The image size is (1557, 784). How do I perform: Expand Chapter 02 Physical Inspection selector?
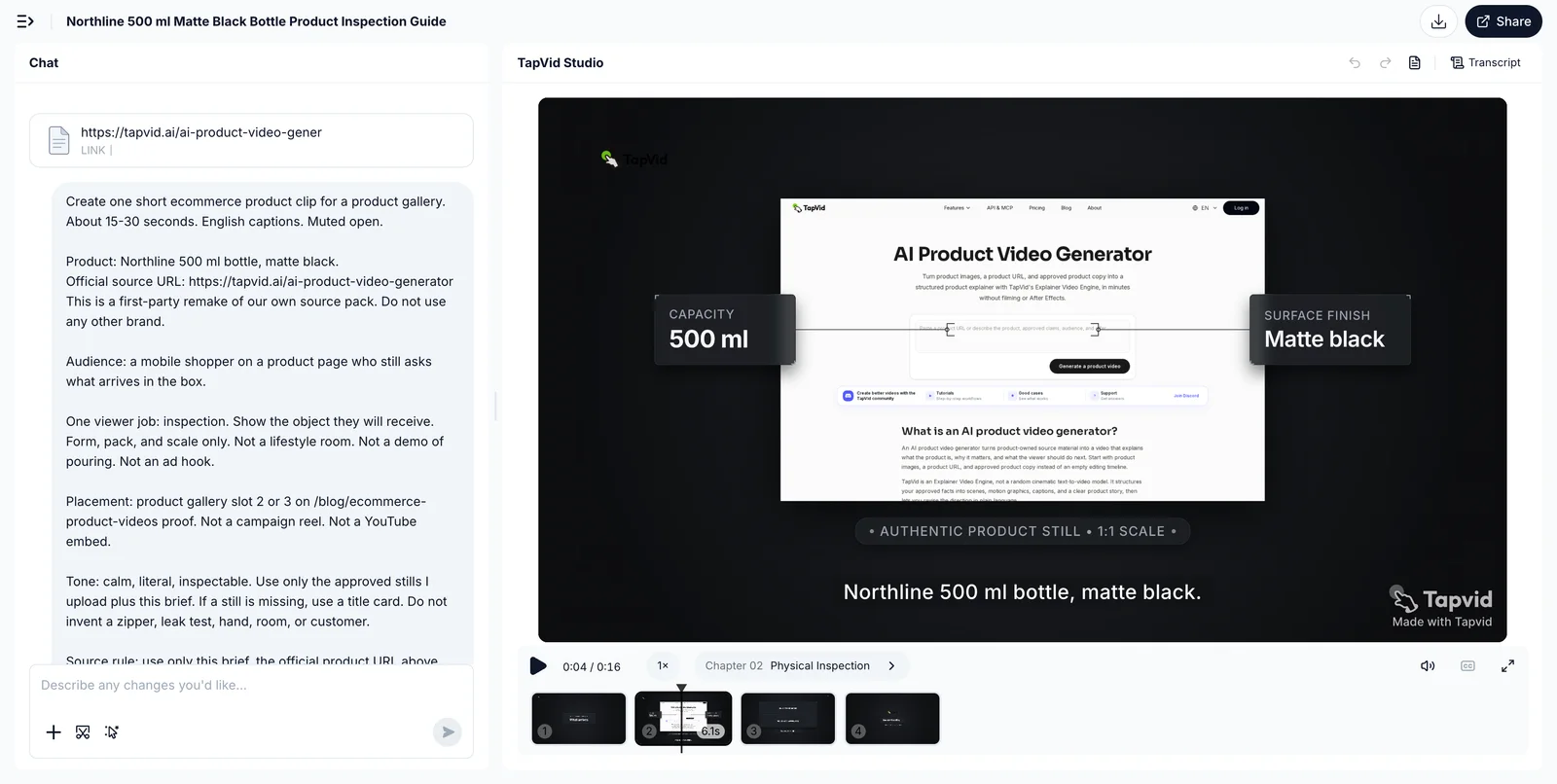click(x=800, y=666)
